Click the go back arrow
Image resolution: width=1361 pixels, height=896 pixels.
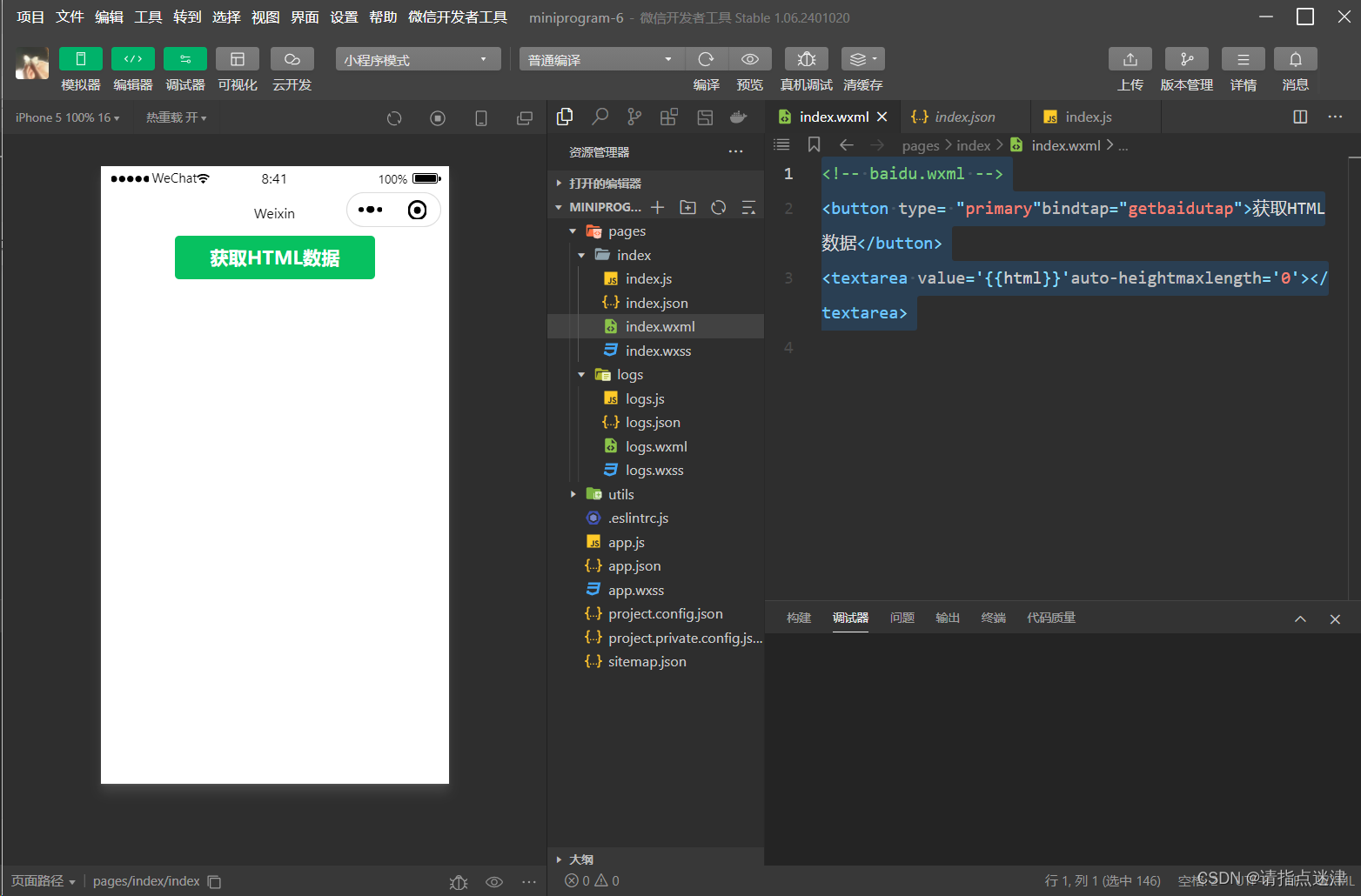point(846,145)
